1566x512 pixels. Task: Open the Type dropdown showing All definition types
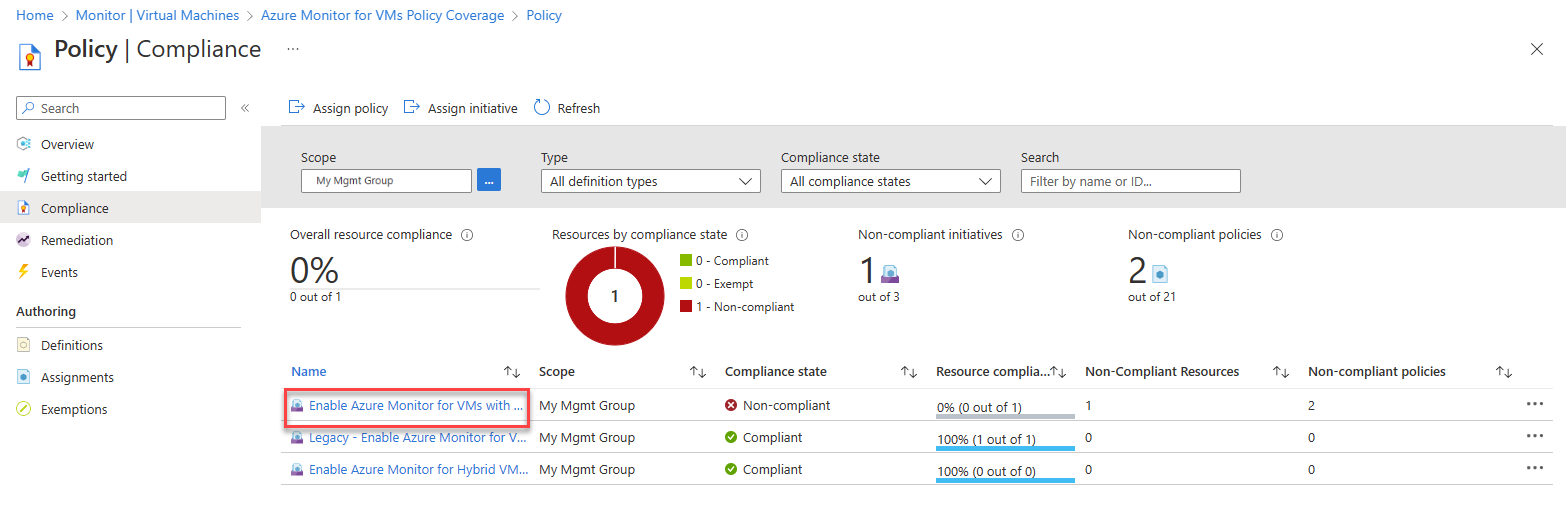pyautogui.click(x=650, y=181)
